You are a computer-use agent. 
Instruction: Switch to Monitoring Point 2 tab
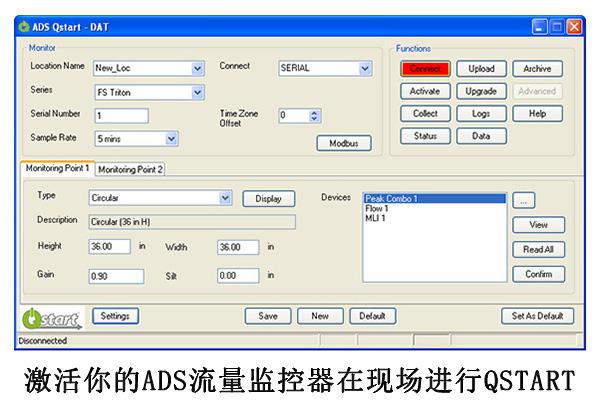[130, 169]
